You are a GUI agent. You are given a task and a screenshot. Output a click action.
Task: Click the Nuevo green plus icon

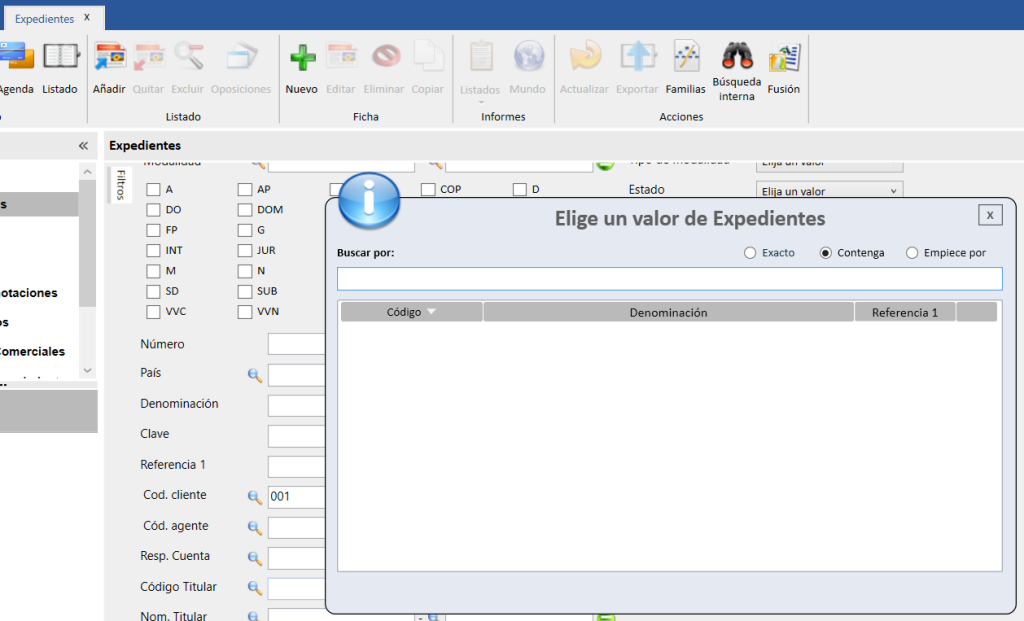[x=301, y=59]
